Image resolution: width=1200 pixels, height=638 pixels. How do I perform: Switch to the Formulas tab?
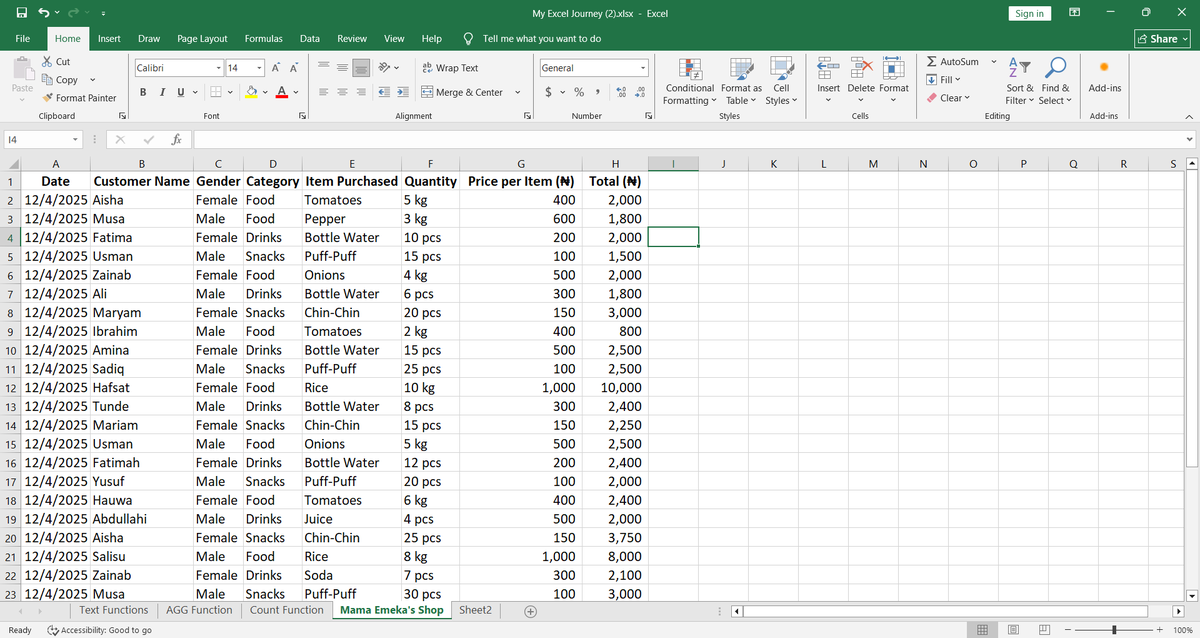263,39
